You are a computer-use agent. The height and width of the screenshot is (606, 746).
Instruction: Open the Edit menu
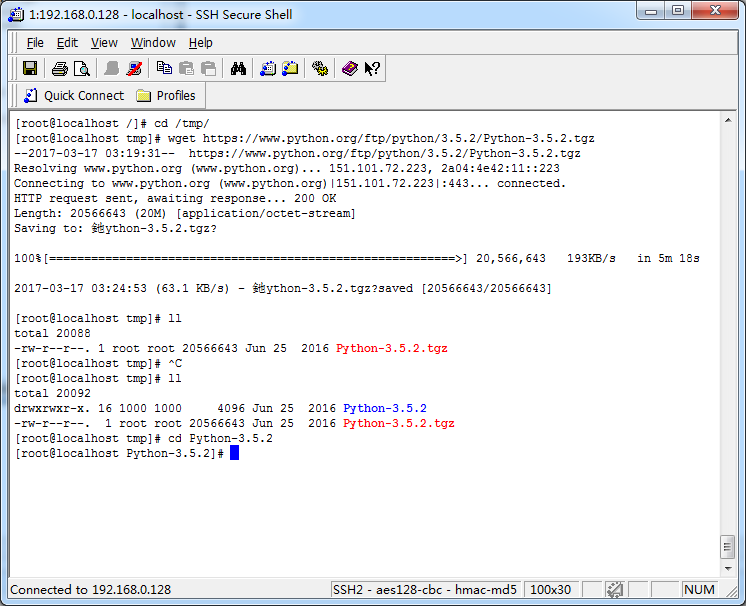coord(67,43)
